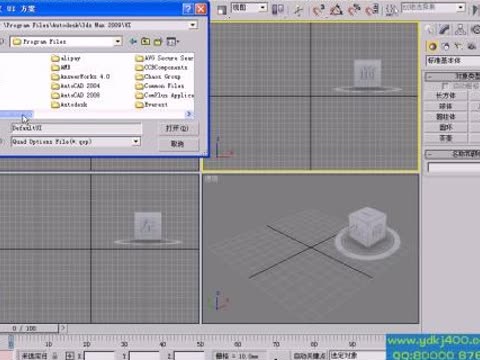This screenshot has width=480, height=360.
Task: Select the Lights category icon
Action: point(459,46)
